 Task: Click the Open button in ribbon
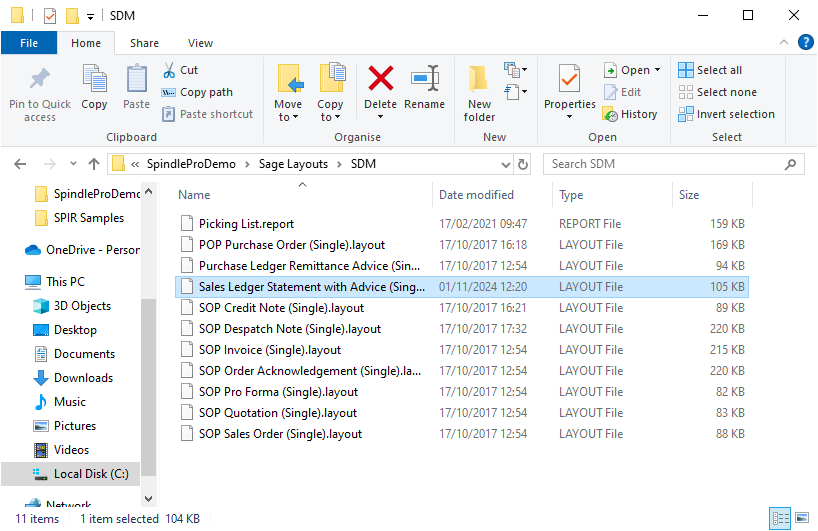pos(627,70)
